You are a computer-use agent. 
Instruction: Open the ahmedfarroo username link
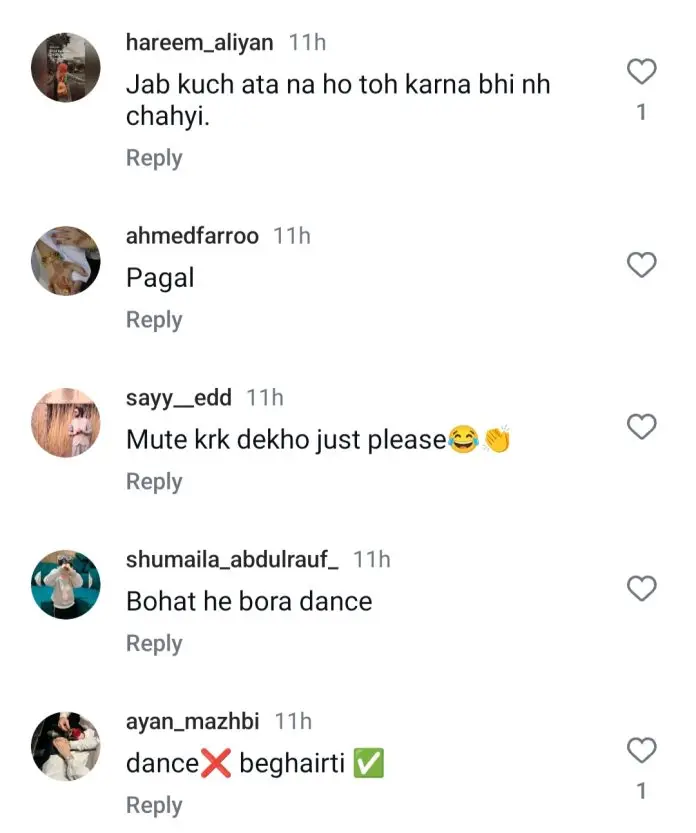(192, 236)
